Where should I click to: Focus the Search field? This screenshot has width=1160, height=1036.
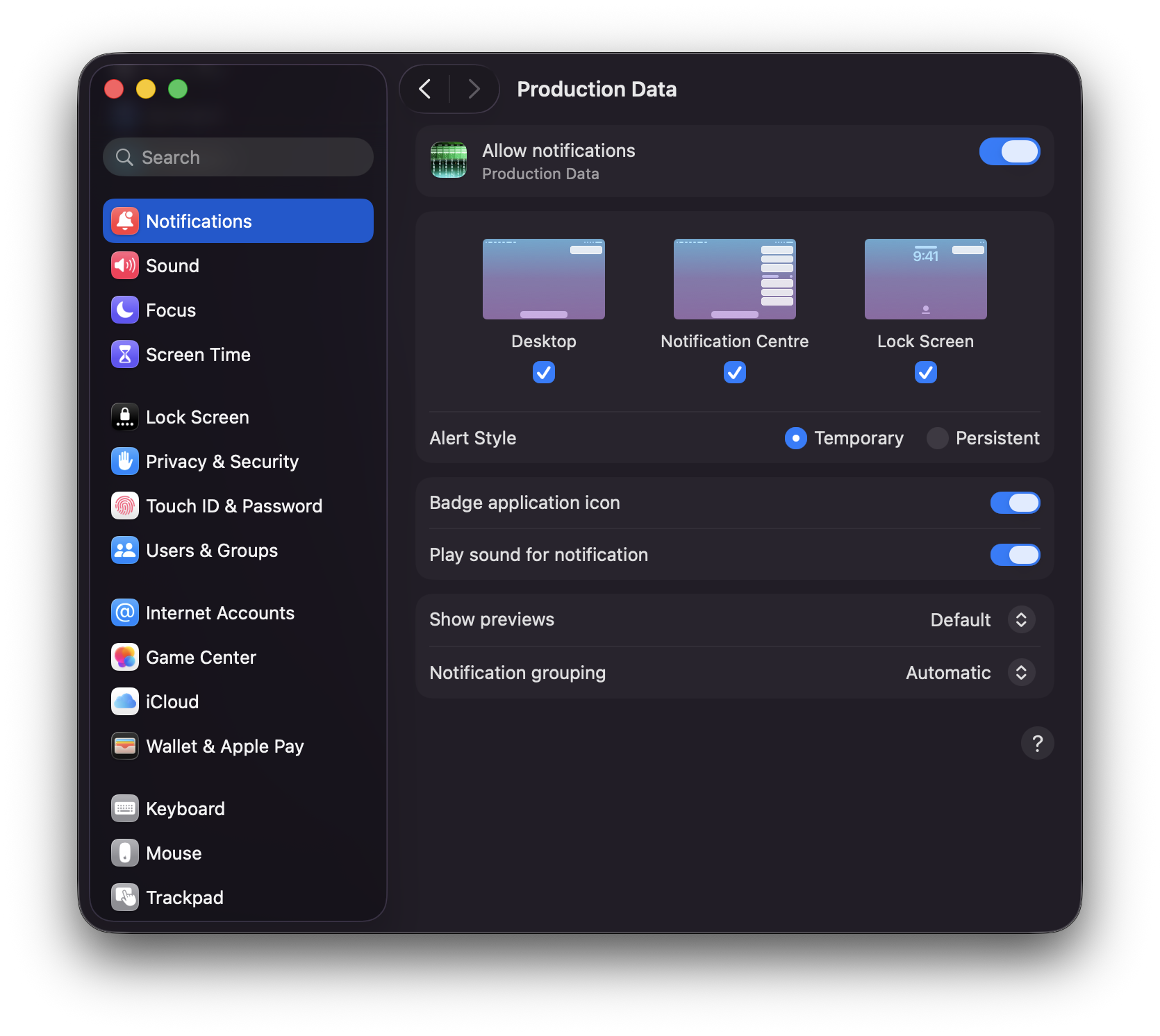(x=238, y=157)
